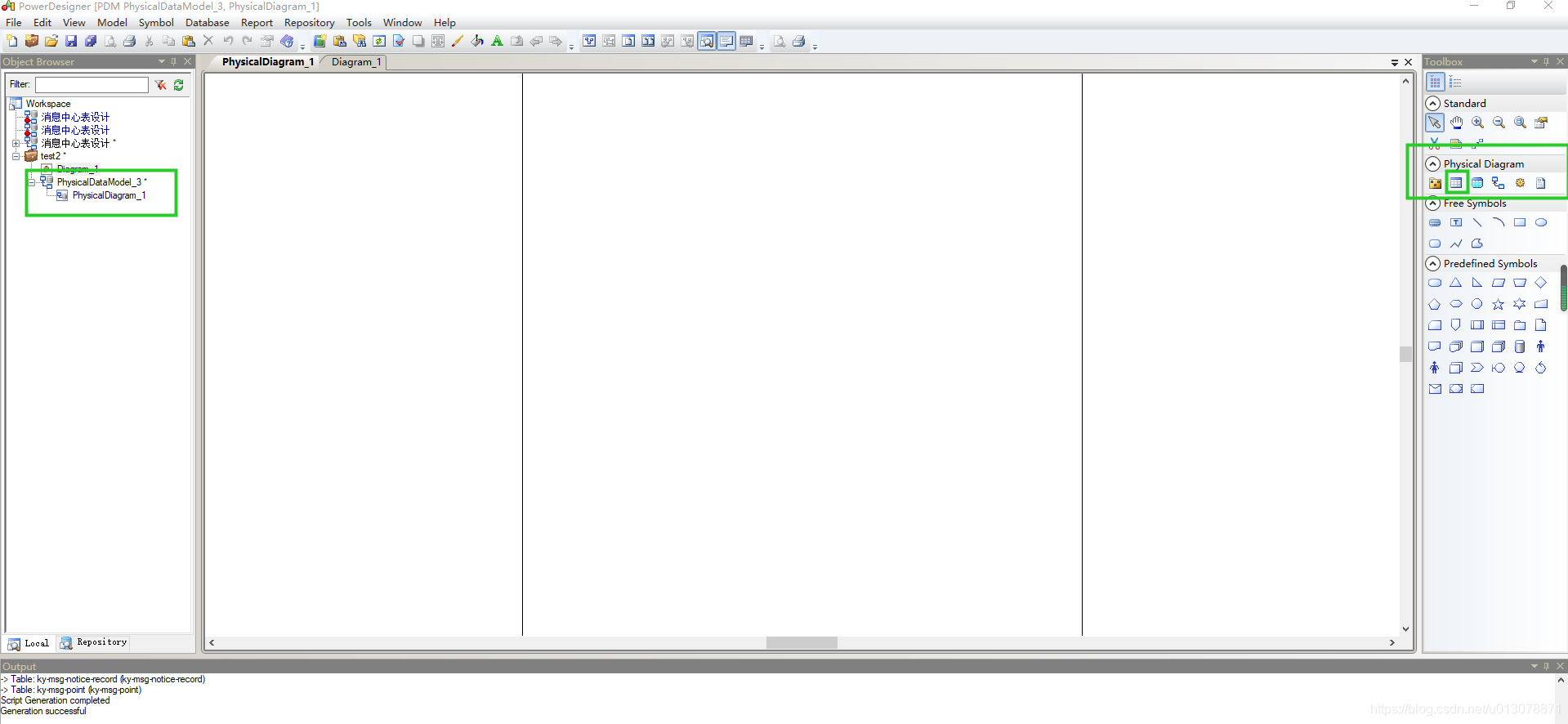This screenshot has width=1568, height=724.
Task: Click the Object Browser filter field
Action: click(92, 85)
